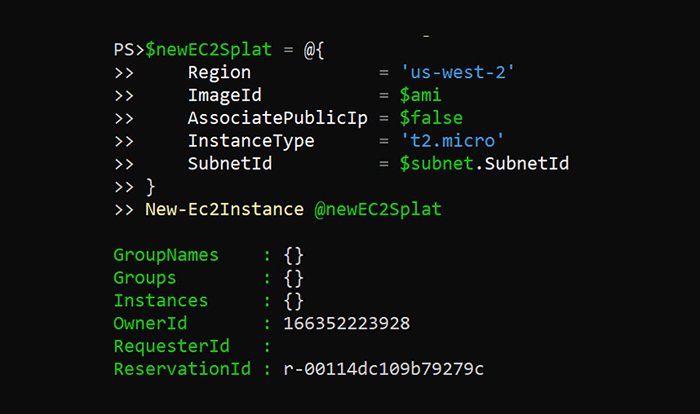Click the OwnerId value 166352223928
Image resolution: width=700 pixels, height=414 pixels.
point(347,324)
